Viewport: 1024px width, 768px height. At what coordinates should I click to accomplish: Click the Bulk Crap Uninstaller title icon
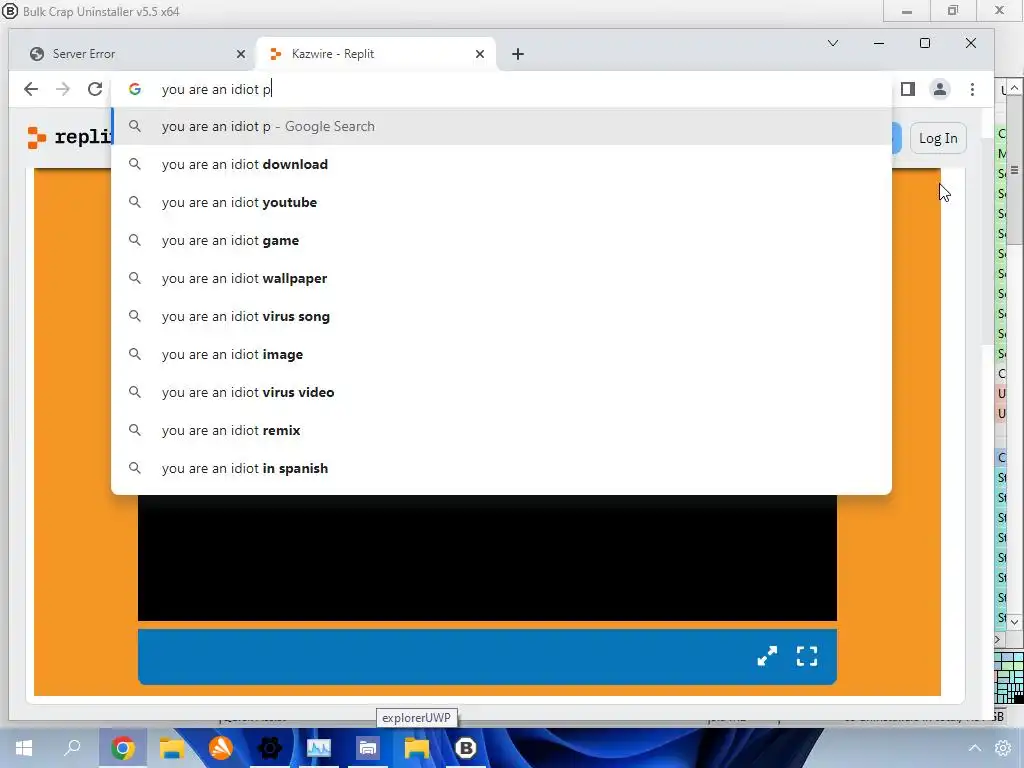[x=10, y=11]
